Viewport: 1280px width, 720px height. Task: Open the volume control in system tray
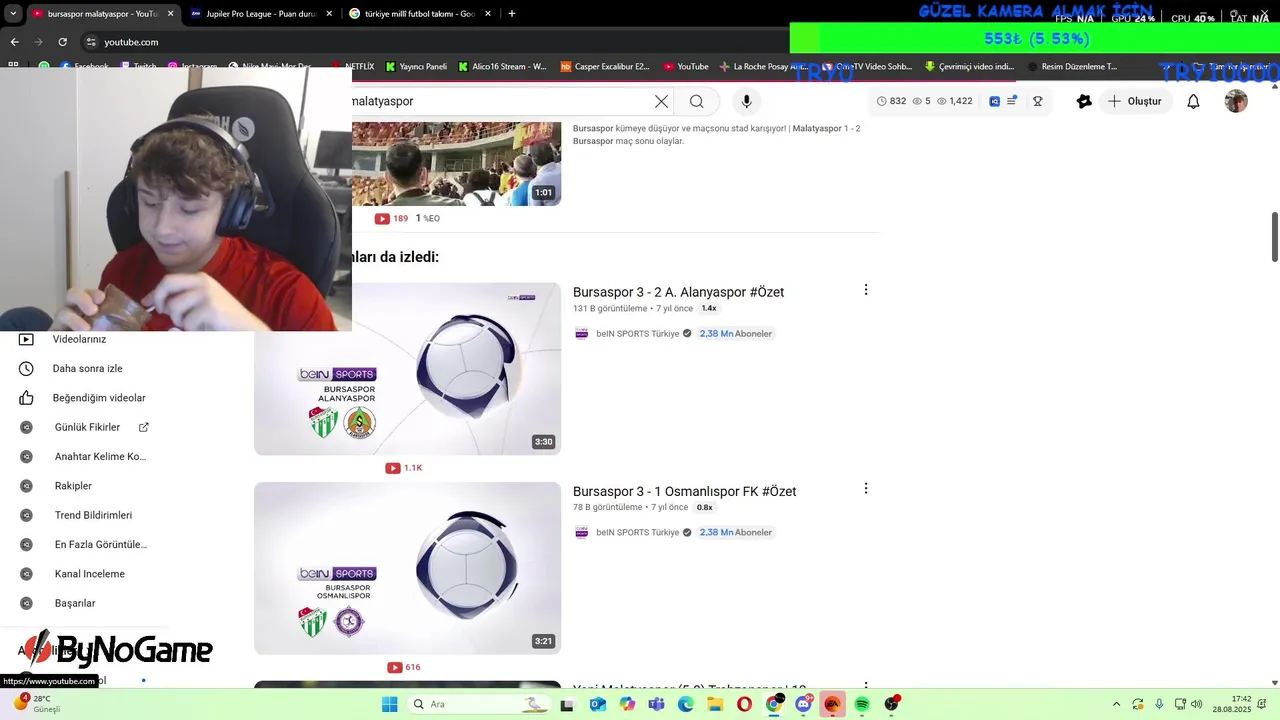point(1196,704)
